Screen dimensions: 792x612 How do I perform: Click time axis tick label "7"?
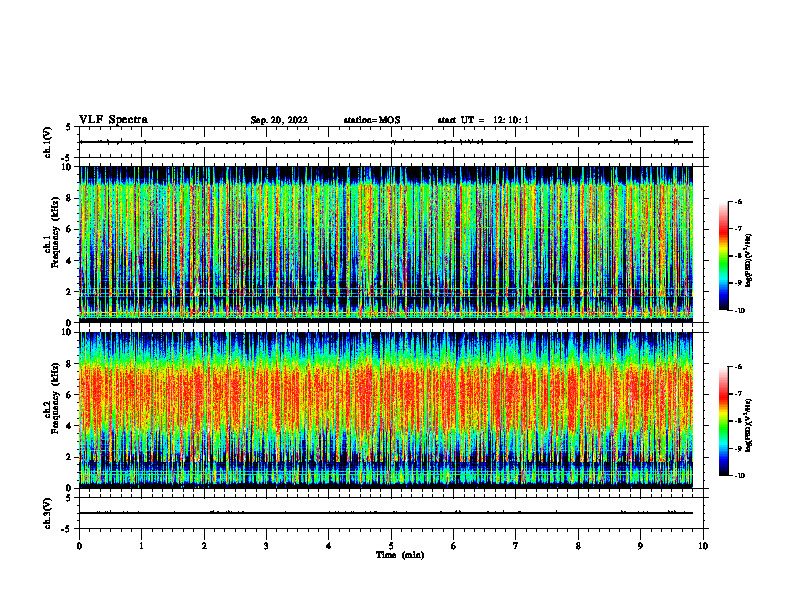point(516,546)
